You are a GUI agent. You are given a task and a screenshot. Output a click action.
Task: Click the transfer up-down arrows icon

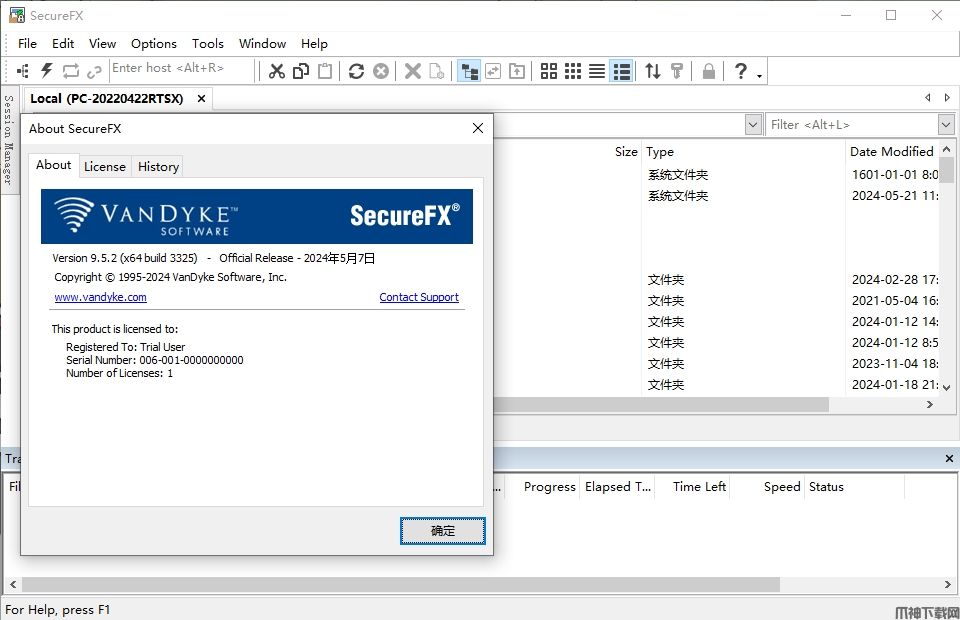coord(653,71)
